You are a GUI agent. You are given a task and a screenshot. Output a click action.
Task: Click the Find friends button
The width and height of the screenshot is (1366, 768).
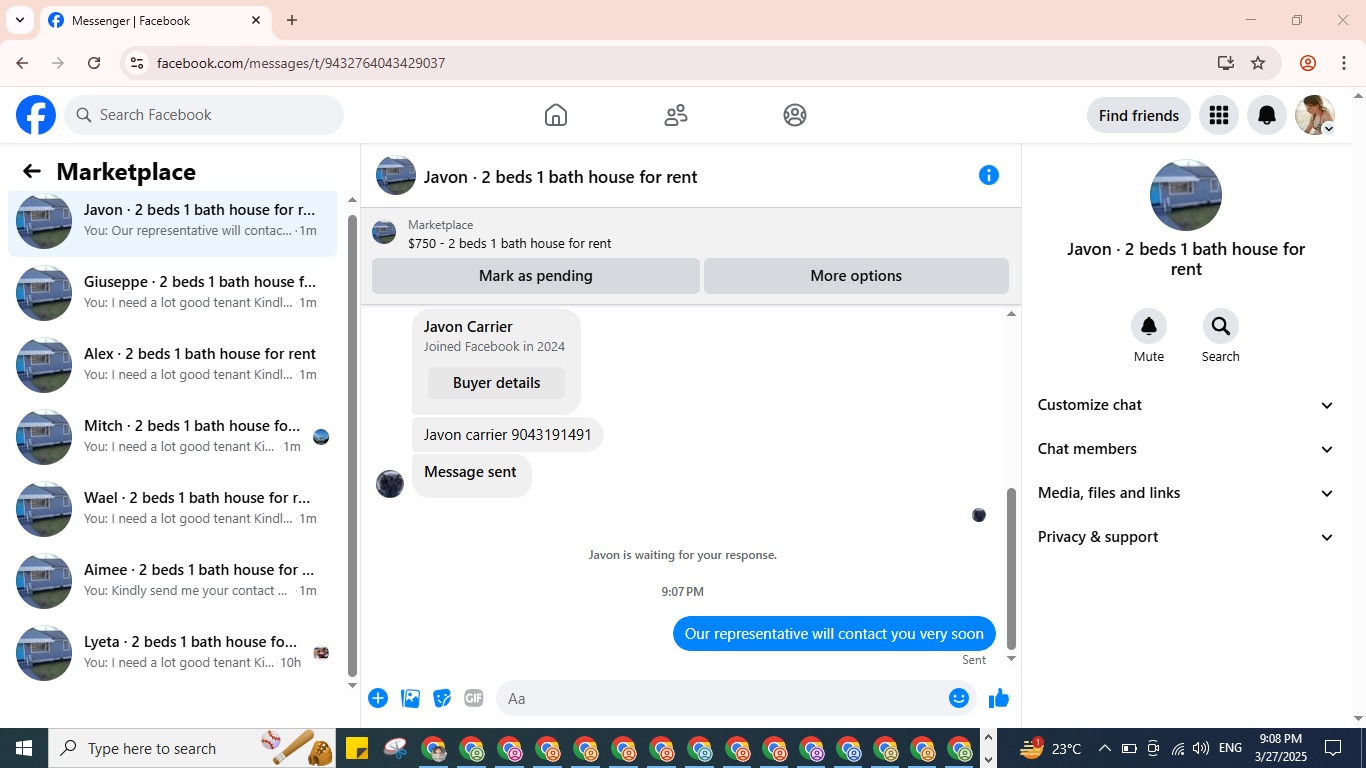(x=1139, y=115)
